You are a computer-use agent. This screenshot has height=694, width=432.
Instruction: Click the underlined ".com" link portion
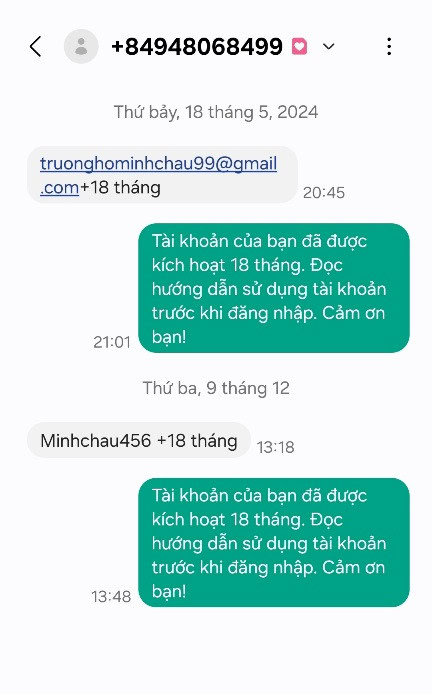[59, 188]
